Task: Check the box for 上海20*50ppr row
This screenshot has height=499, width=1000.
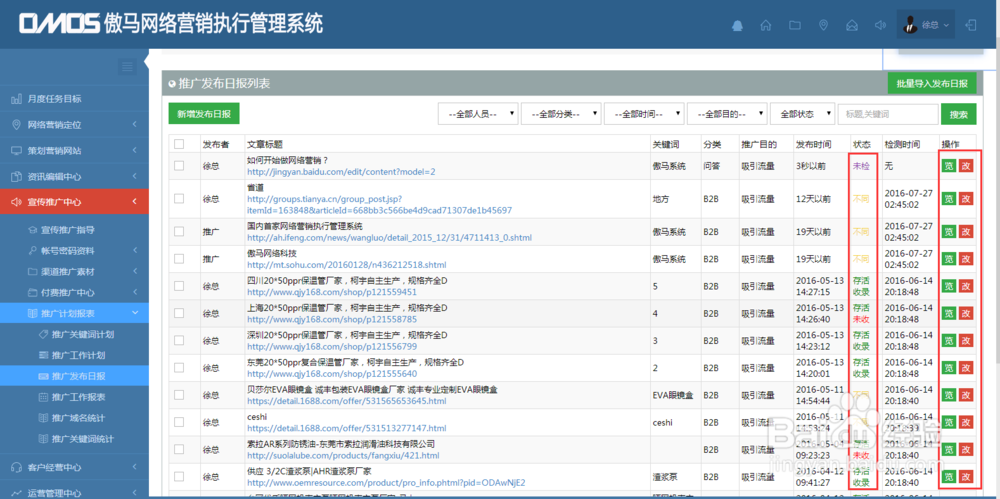Action: click(179, 313)
